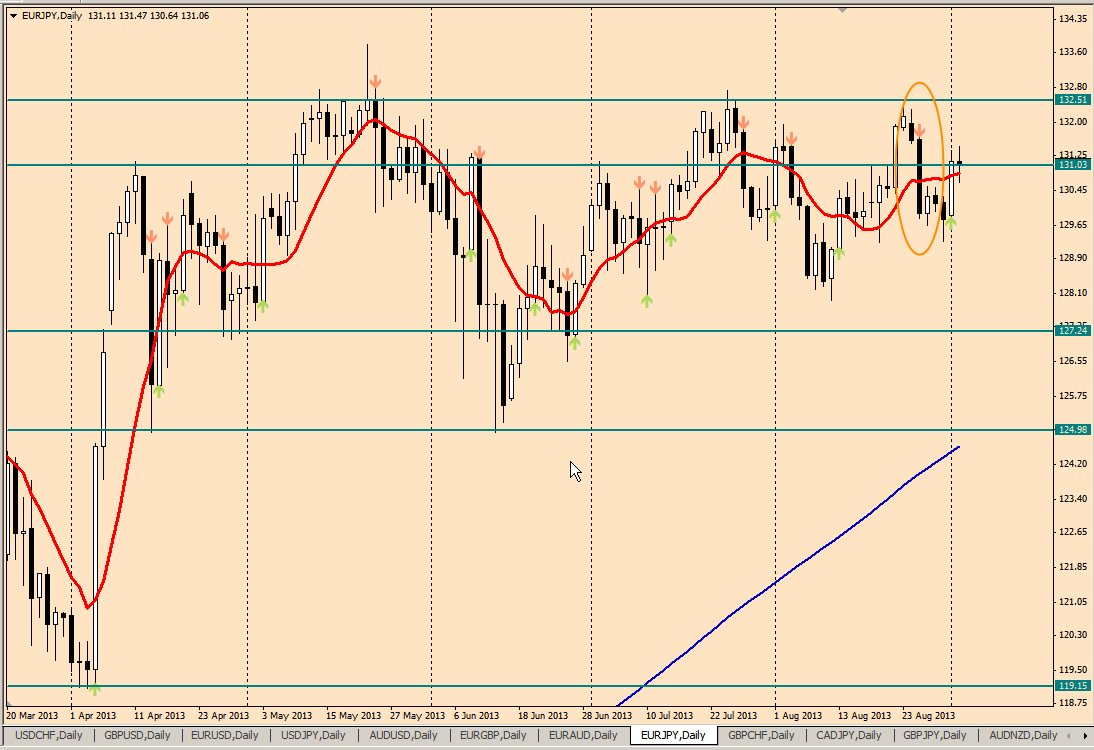1094x750 pixels.
Task: Click the 1 Aug 2013 date label
Action: [x=797, y=715]
